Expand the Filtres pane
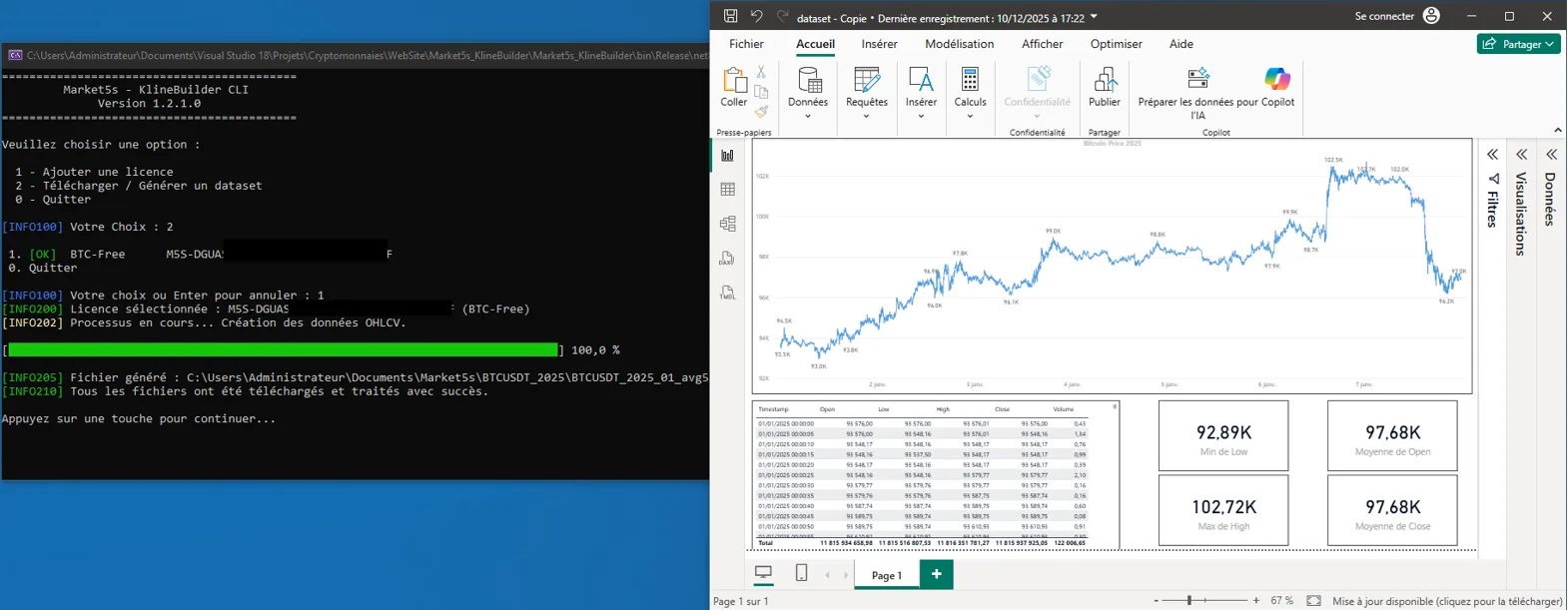 (x=1492, y=155)
